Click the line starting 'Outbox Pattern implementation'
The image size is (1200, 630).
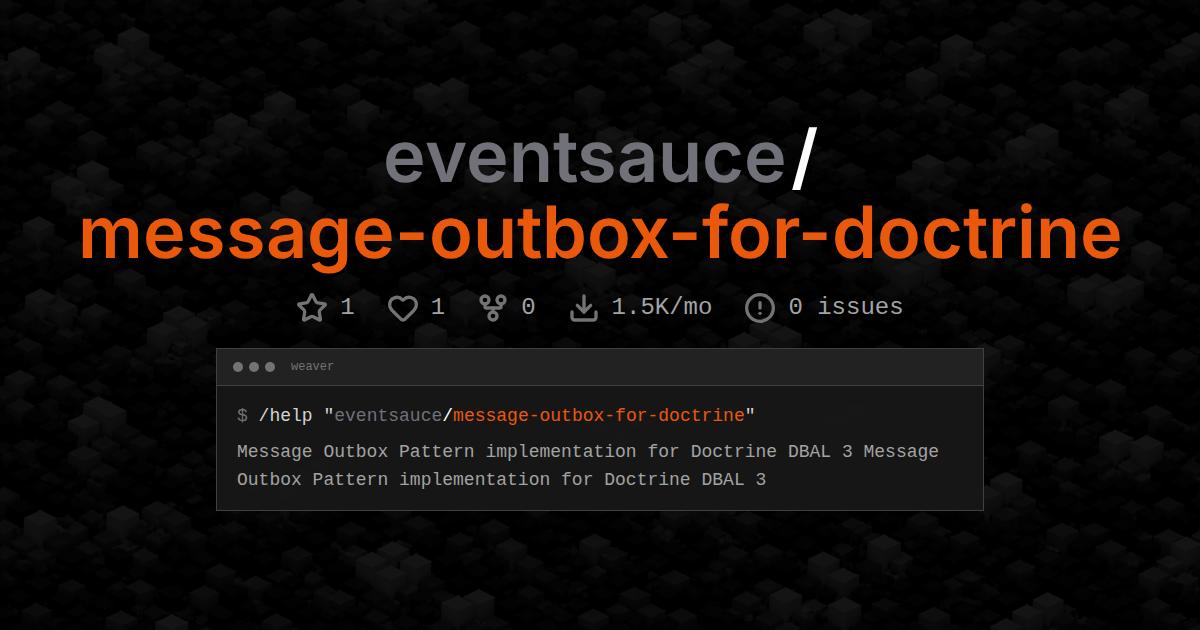(501, 480)
